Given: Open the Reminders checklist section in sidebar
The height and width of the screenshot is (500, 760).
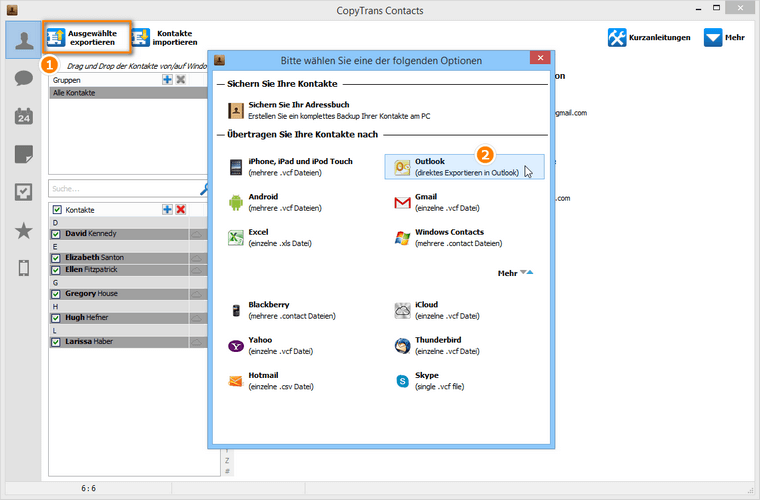Looking at the screenshot, I should tap(24, 192).
